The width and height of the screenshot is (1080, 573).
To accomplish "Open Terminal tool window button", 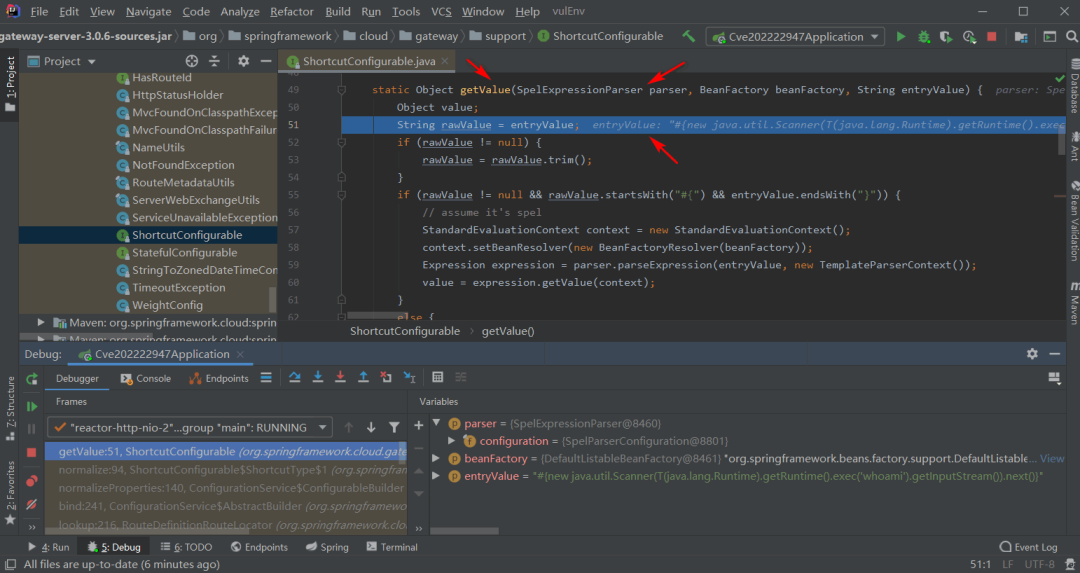I will point(392,547).
